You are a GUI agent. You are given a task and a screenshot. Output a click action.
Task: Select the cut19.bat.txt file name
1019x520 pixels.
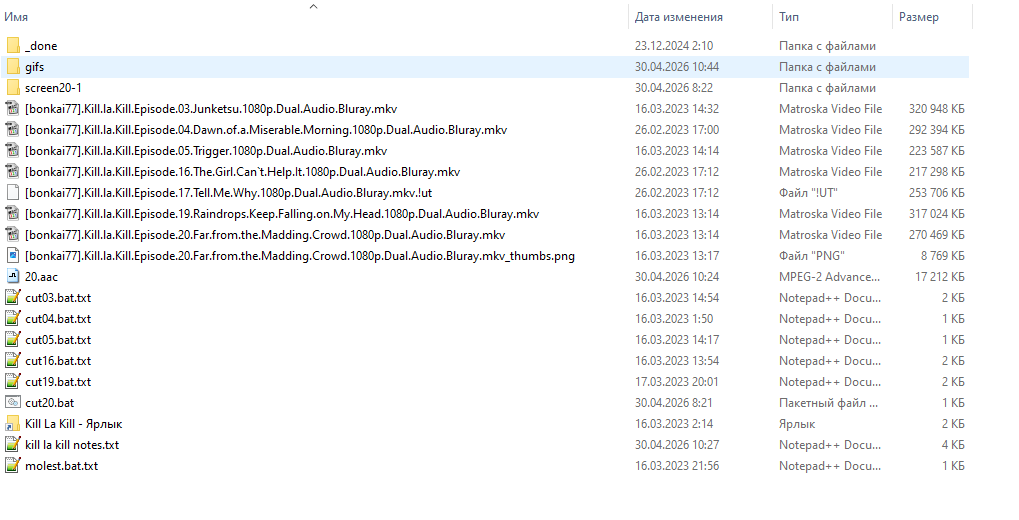tap(58, 382)
